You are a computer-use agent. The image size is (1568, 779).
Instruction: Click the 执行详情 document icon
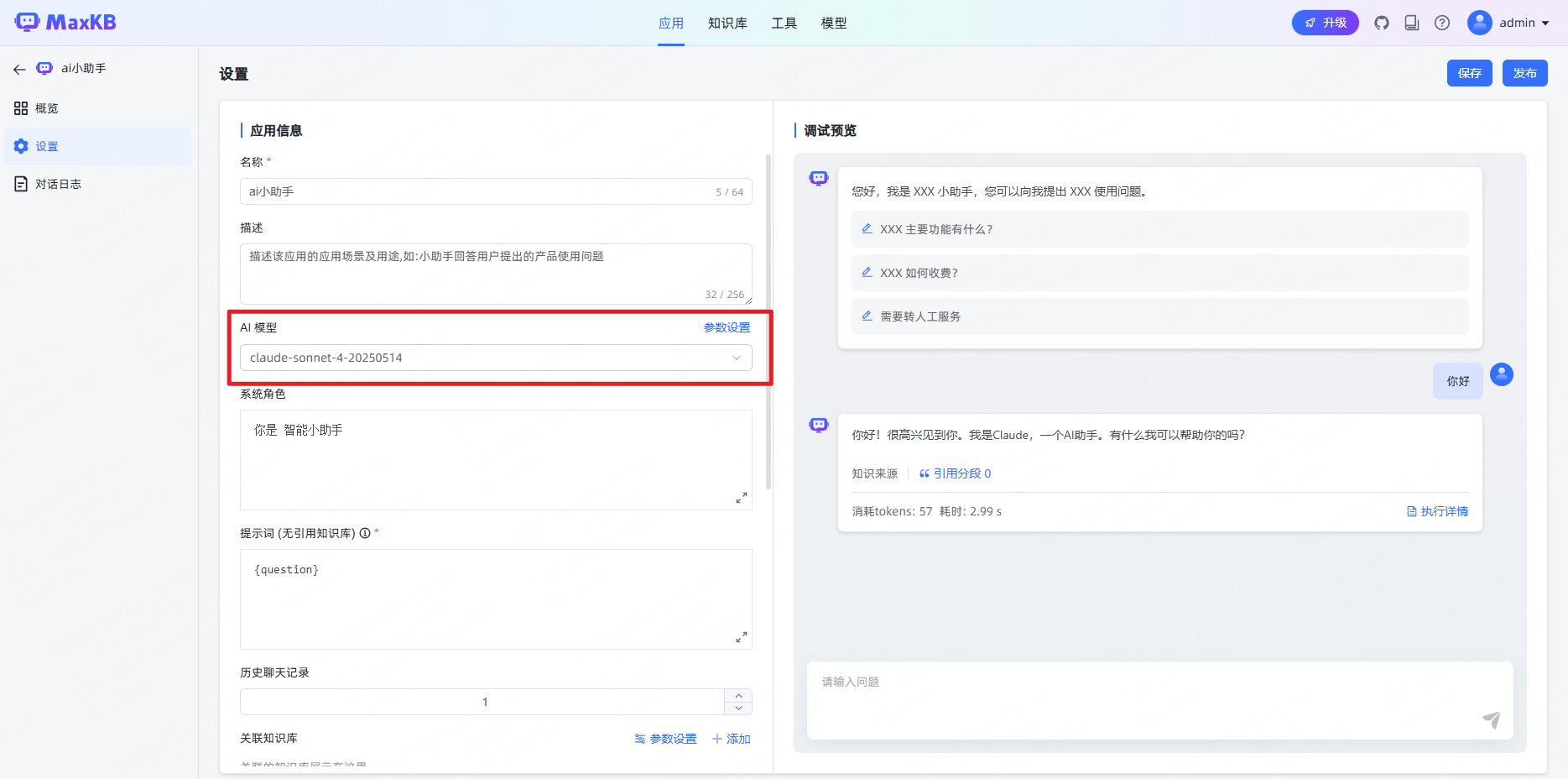[x=1412, y=511]
